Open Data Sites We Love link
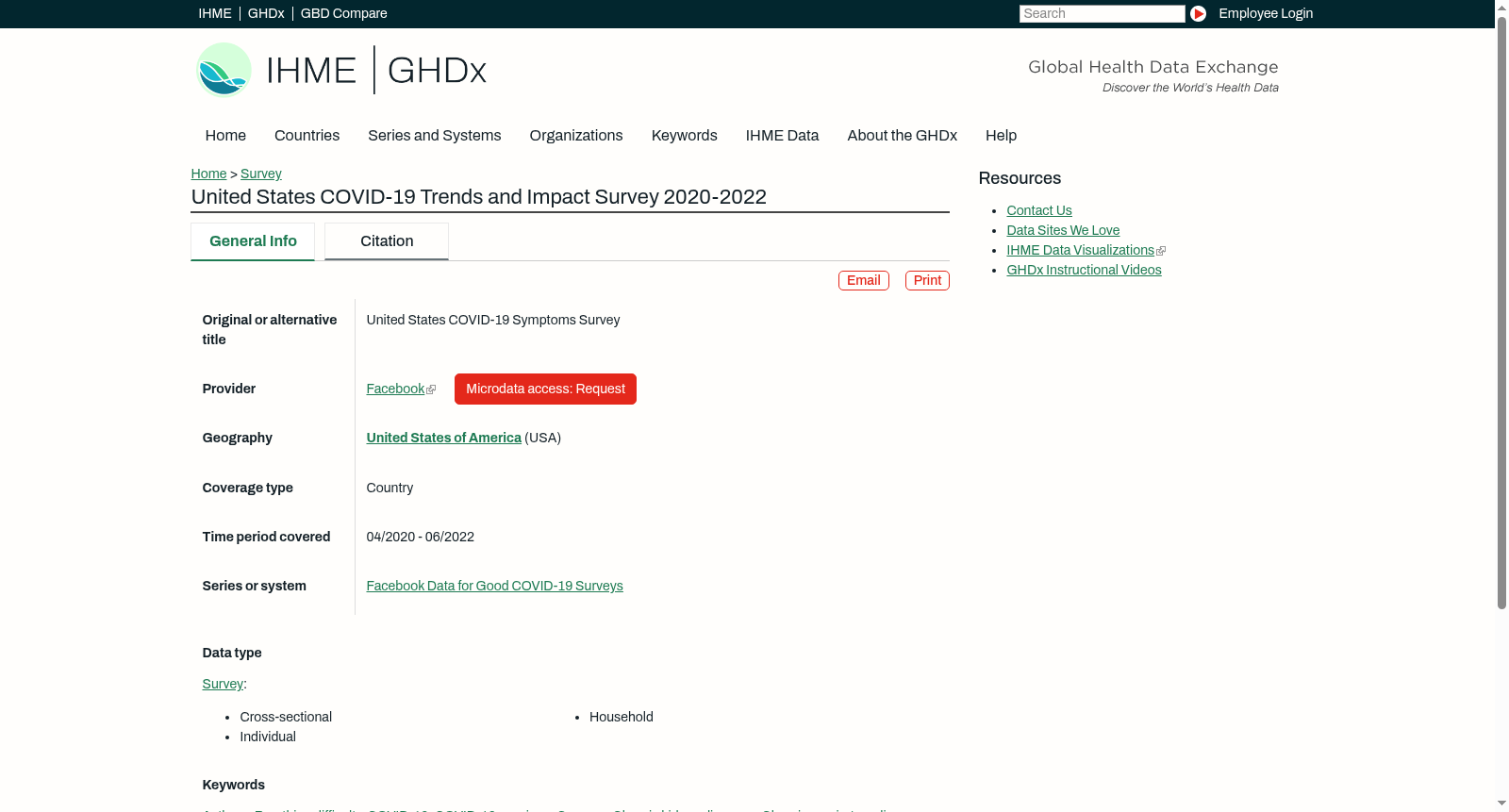This screenshot has width=1509, height=812. 1063,230
